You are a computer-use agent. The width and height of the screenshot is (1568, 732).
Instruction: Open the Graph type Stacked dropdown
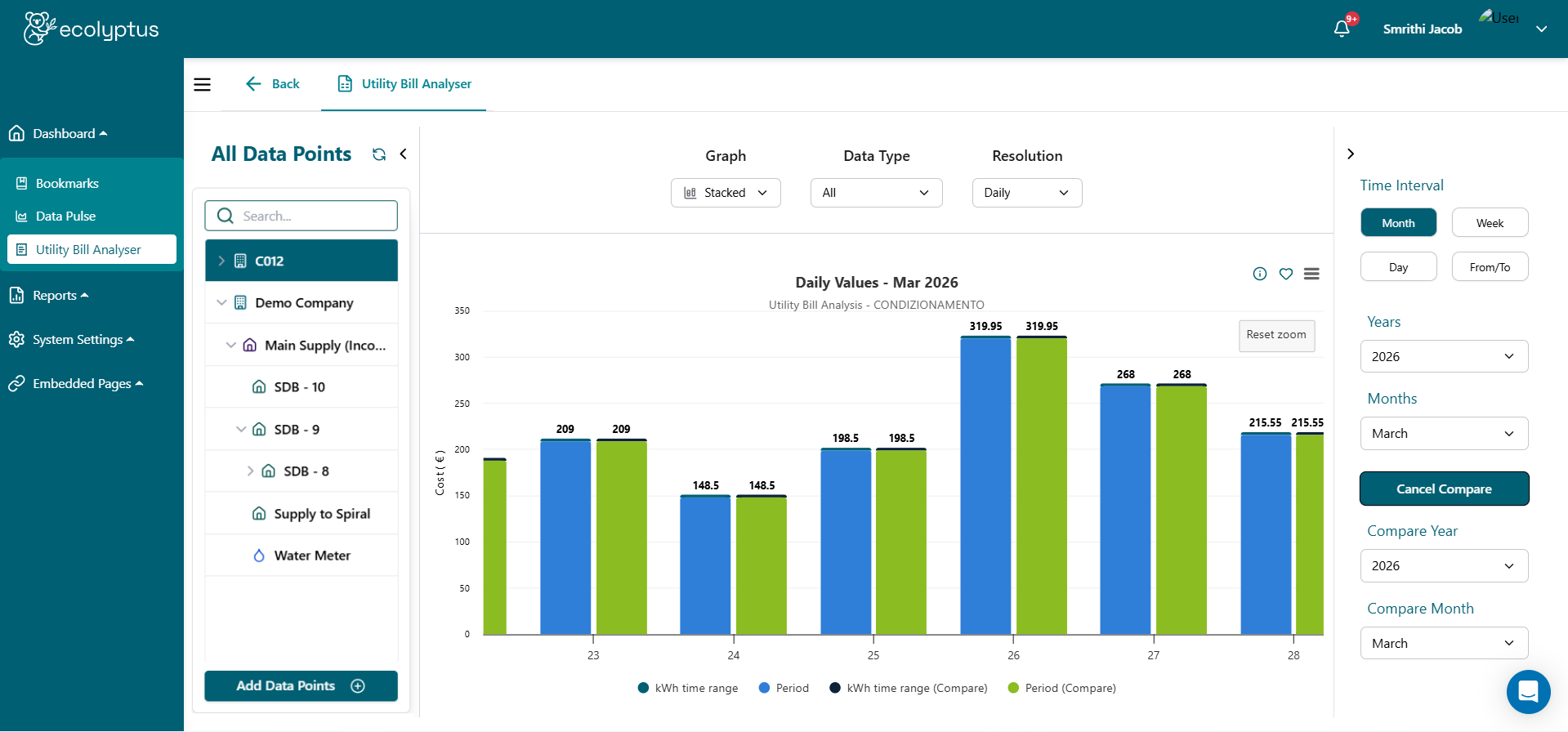tap(726, 193)
